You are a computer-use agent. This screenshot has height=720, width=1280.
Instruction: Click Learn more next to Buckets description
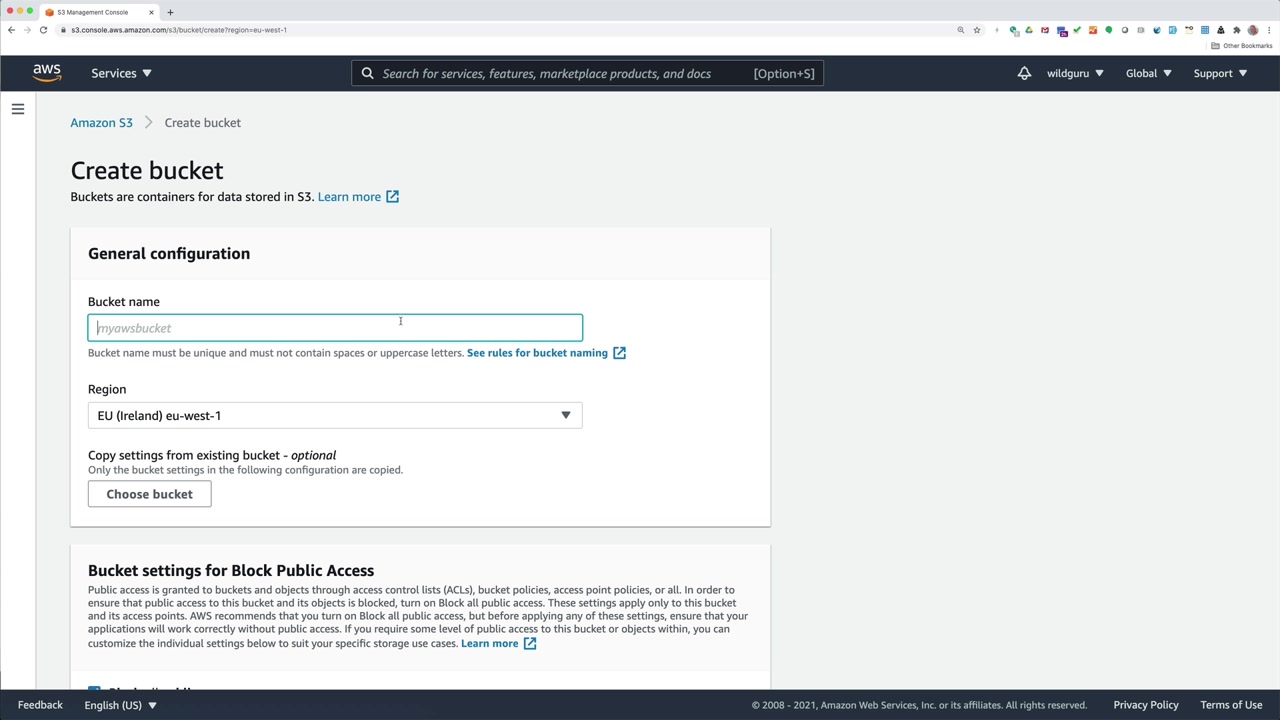coord(349,197)
